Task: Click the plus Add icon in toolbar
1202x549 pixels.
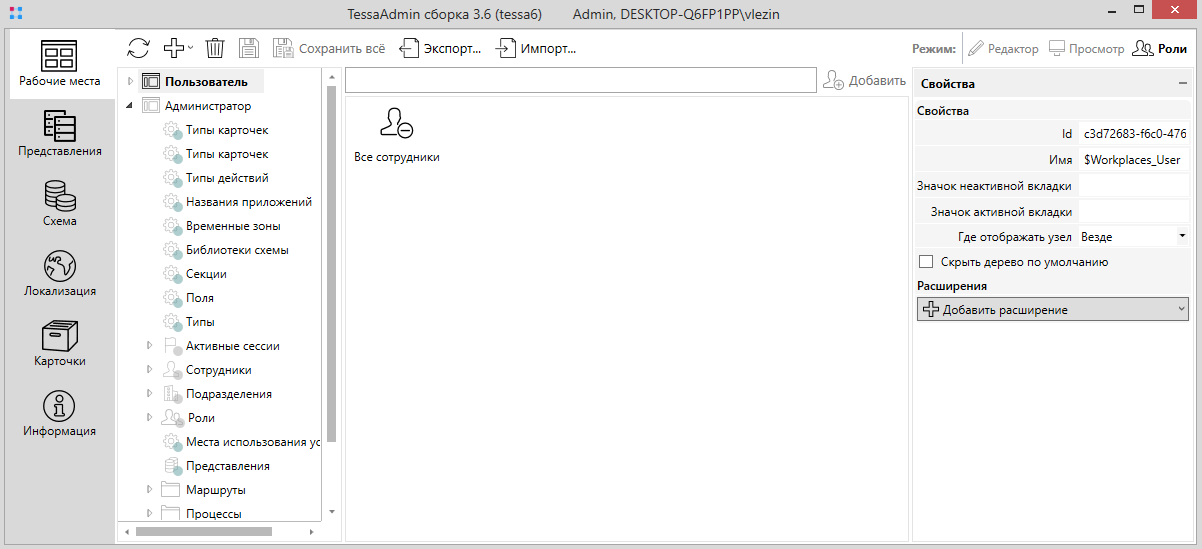Action: click(174, 48)
